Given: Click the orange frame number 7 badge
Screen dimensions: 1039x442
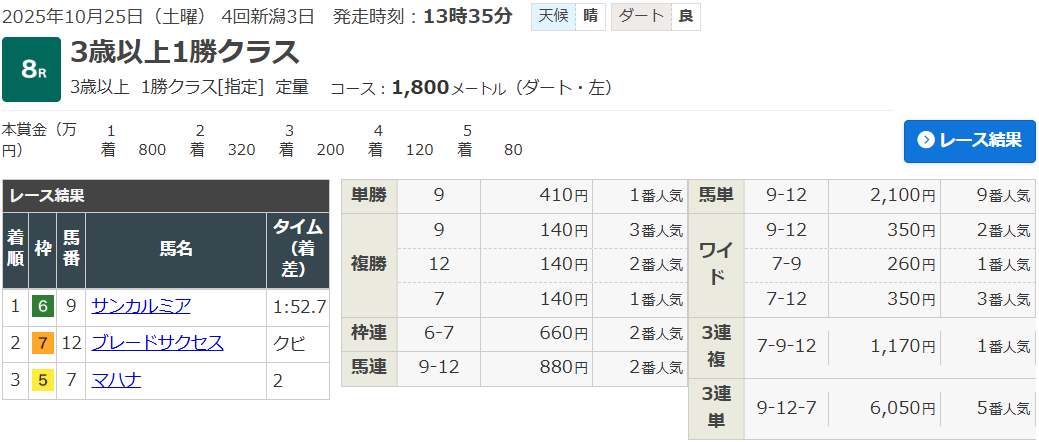Looking at the screenshot, I should click(x=42, y=344).
